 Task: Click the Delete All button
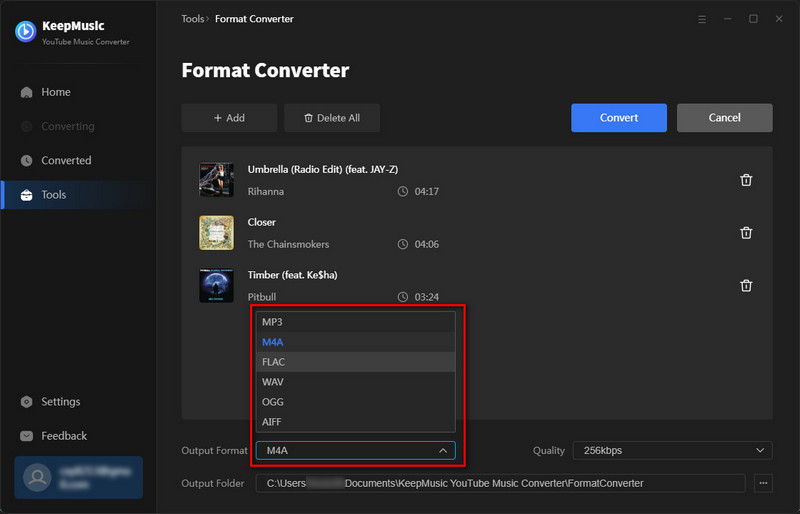pyautogui.click(x=332, y=118)
